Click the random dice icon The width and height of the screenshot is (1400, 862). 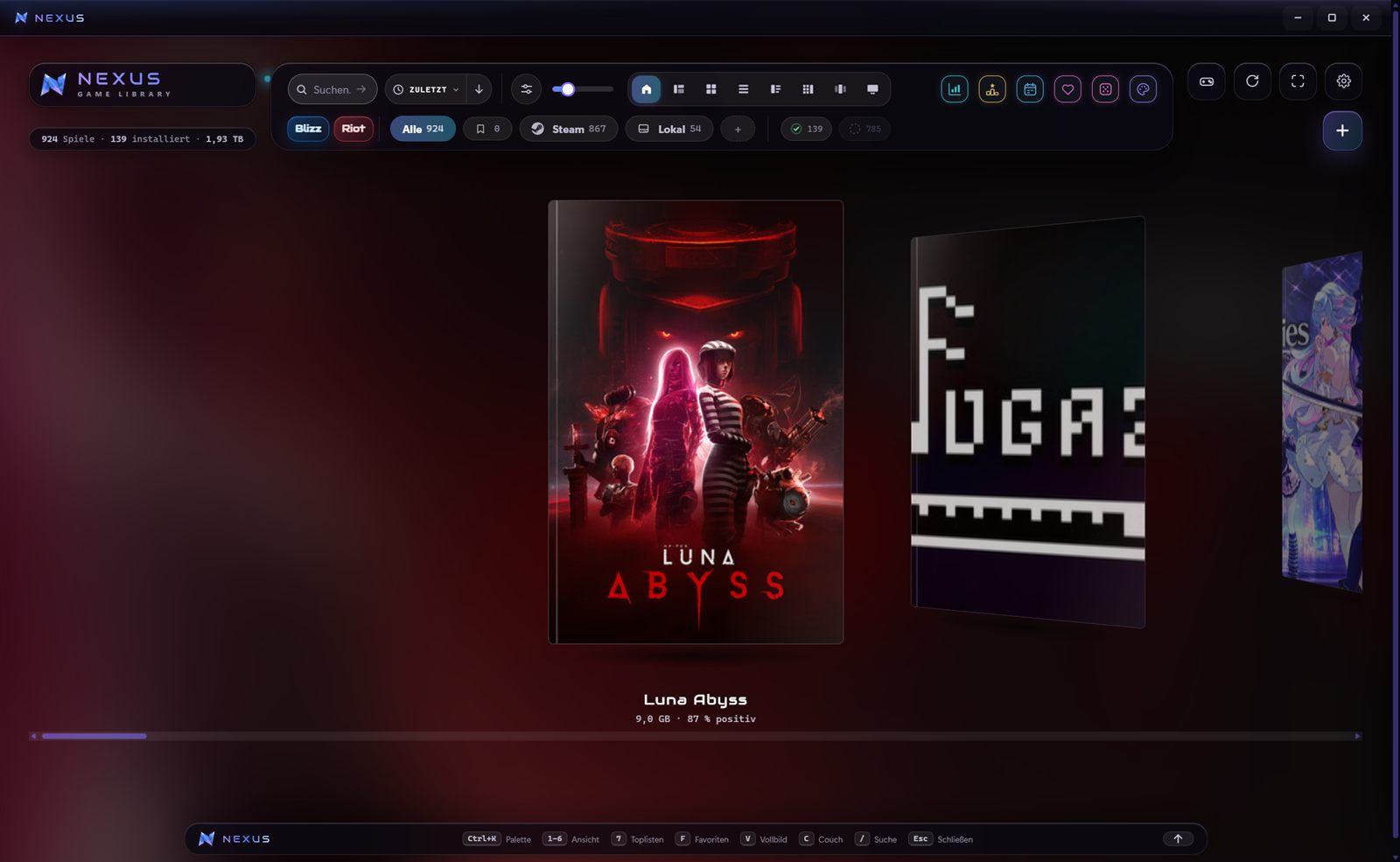(1105, 89)
